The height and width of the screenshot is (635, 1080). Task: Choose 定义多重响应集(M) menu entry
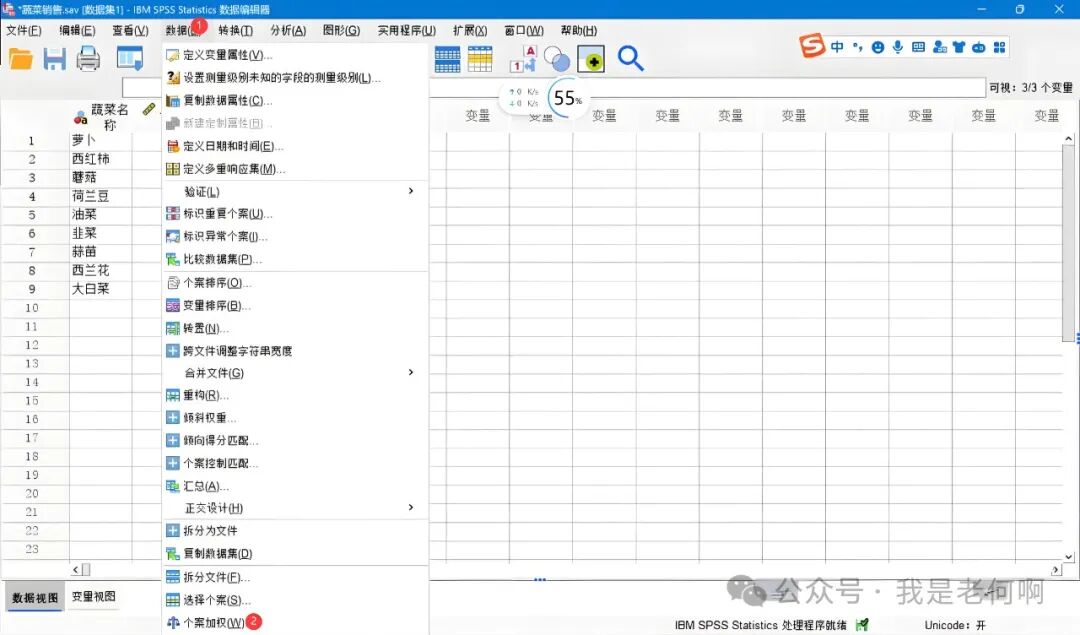(295, 169)
